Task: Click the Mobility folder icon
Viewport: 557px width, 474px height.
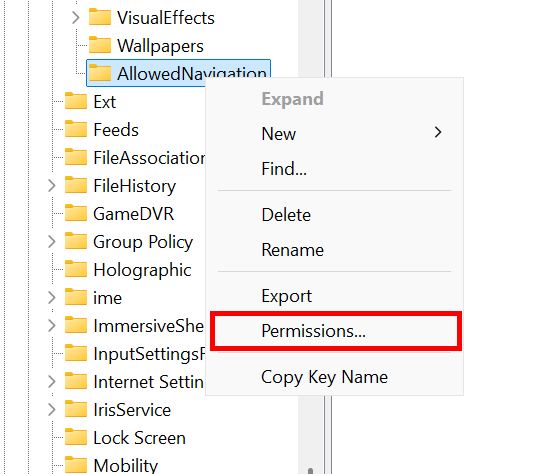Action: (76, 465)
